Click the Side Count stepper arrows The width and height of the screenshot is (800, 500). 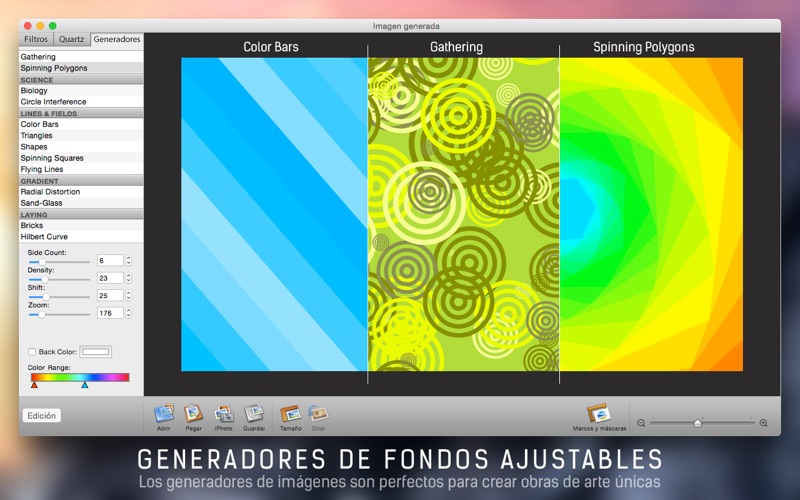[129, 260]
